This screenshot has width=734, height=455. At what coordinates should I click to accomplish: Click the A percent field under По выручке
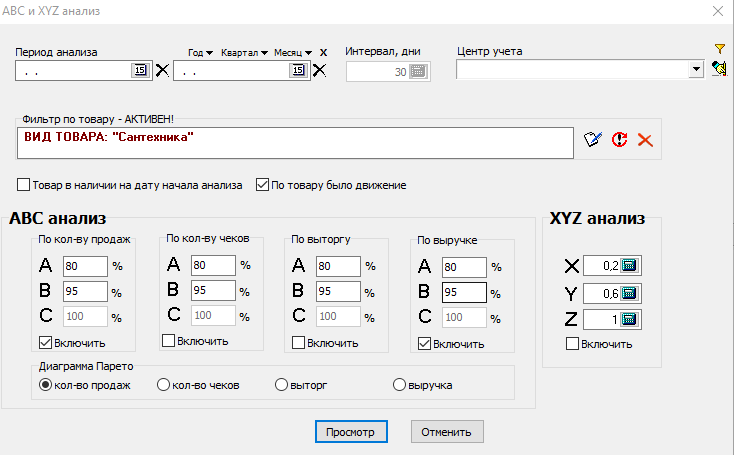coord(465,266)
